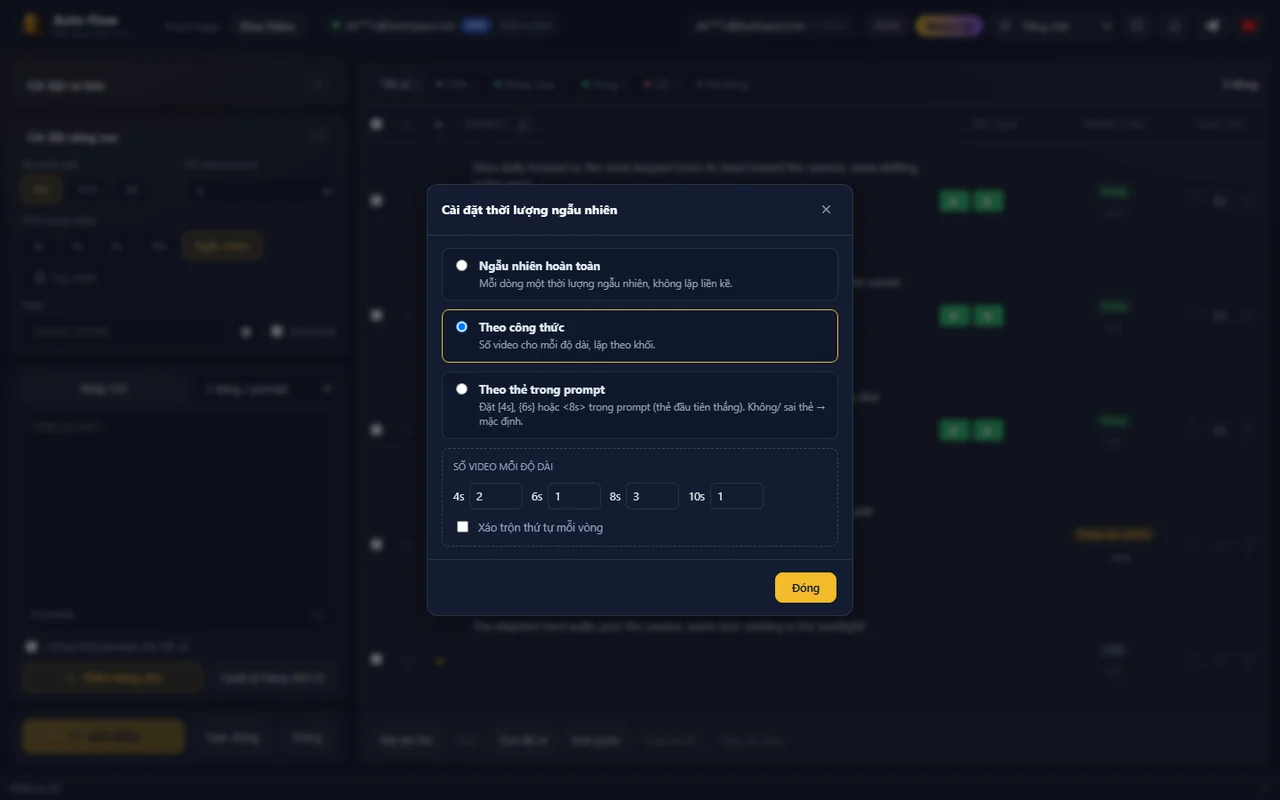Click the 6s video count input
Image resolution: width=1280 pixels, height=800 pixels.
click(574, 496)
